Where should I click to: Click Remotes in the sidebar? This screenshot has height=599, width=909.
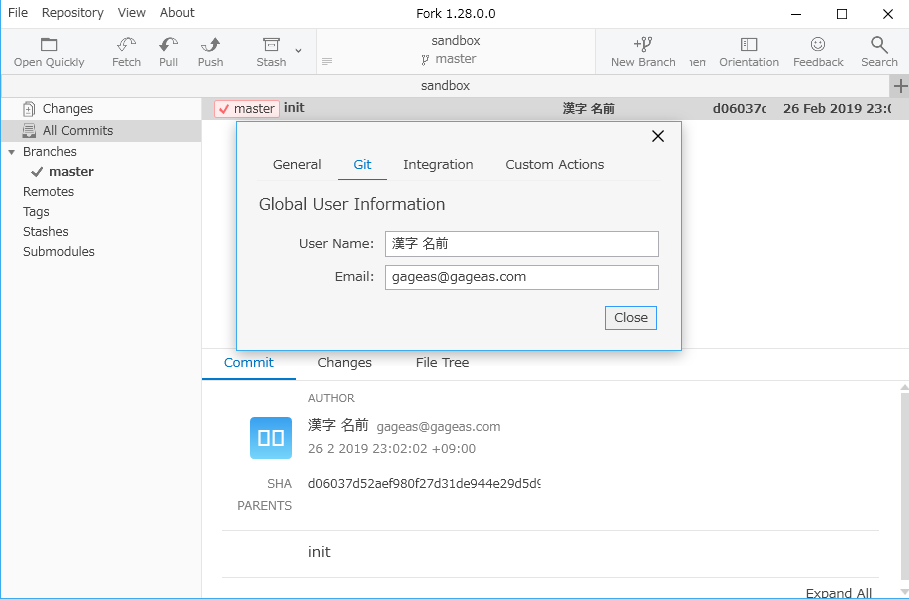(49, 191)
